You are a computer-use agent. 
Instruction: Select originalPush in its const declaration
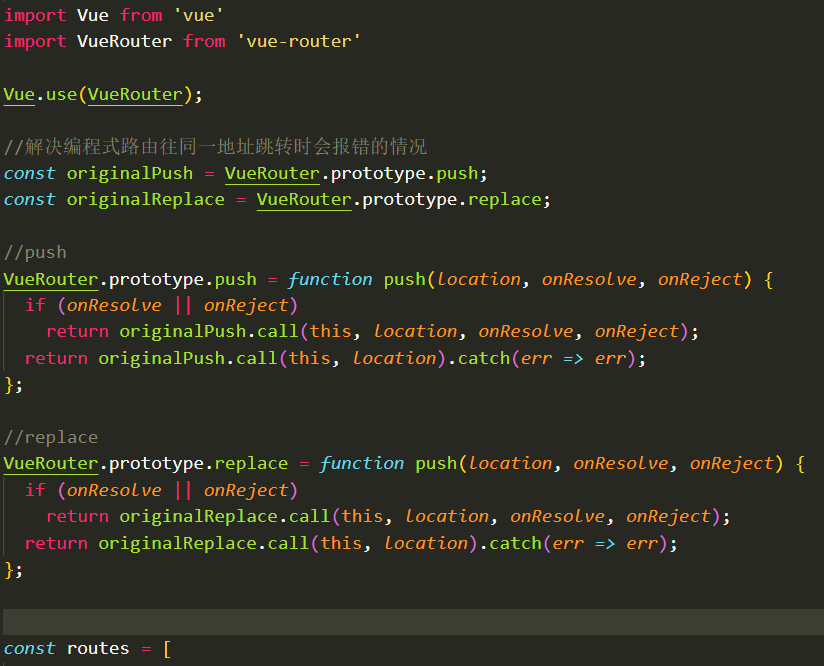click(130, 173)
